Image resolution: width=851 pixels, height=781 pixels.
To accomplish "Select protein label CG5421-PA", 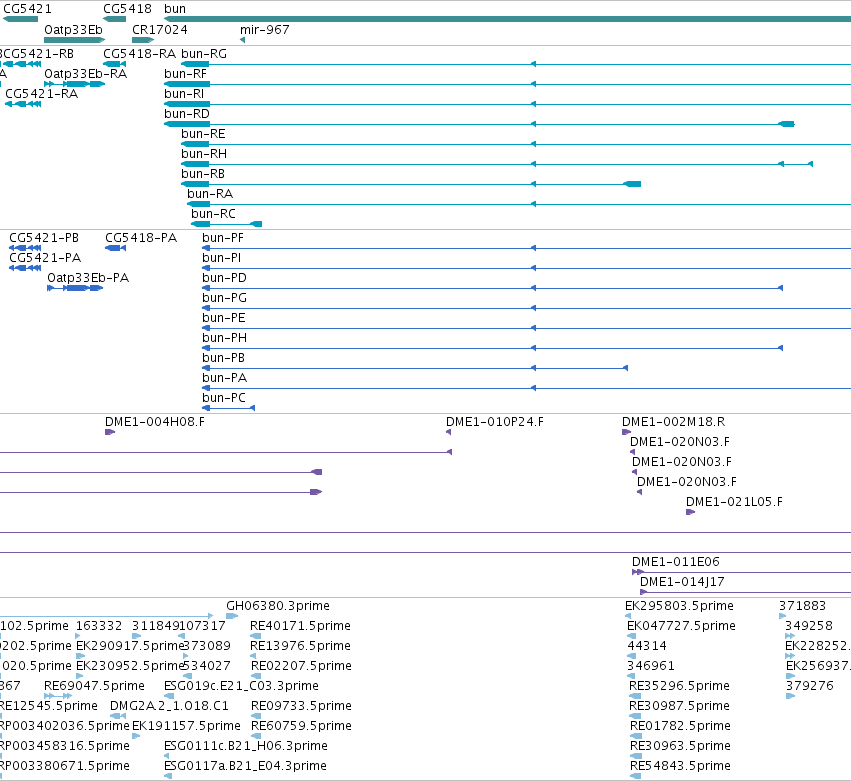I will pos(45,258).
